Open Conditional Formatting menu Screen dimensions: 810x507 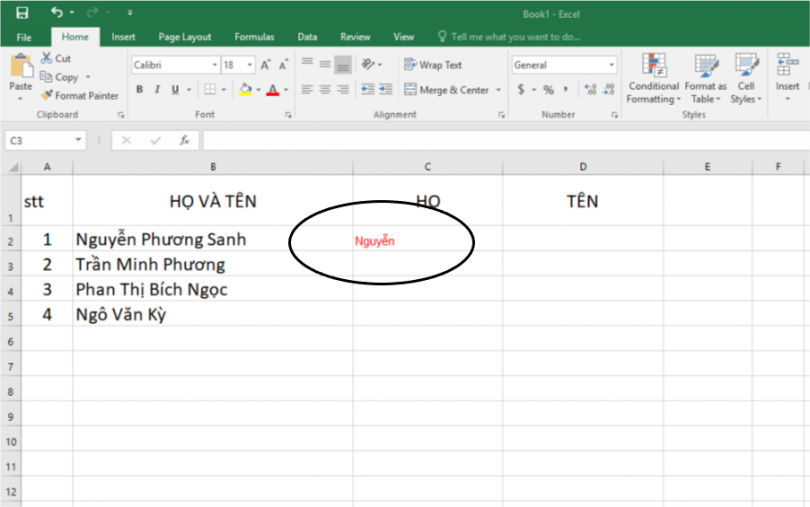pos(654,78)
